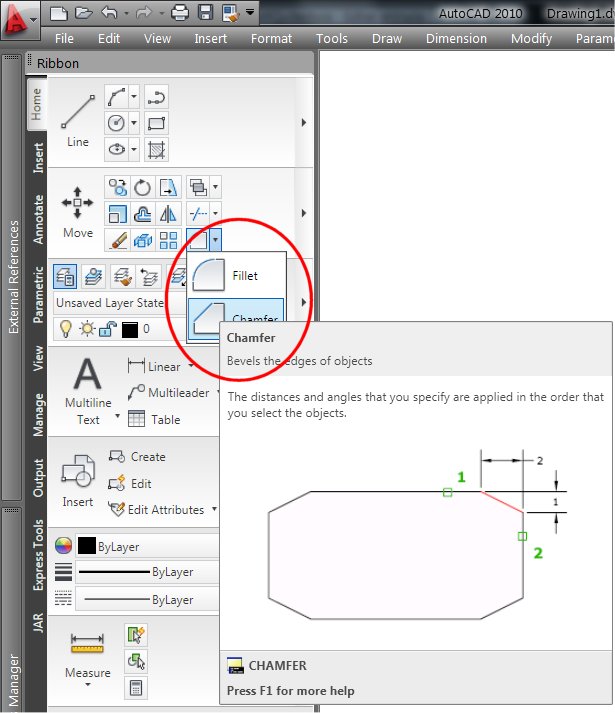Image resolution: width=615 pixels, height=713 pixels.
Task: Click Create block button
Action: coord(137,457)
